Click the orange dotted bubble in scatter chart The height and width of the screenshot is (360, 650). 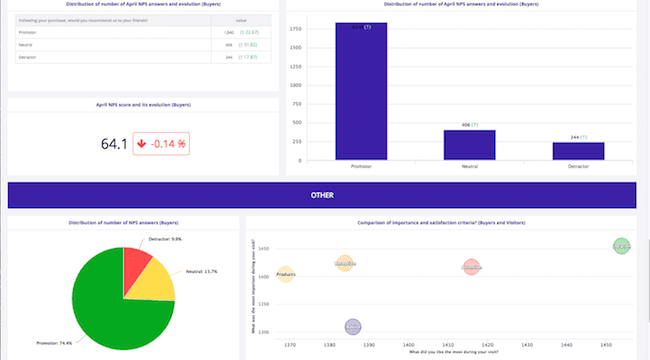tap(345, 263)
